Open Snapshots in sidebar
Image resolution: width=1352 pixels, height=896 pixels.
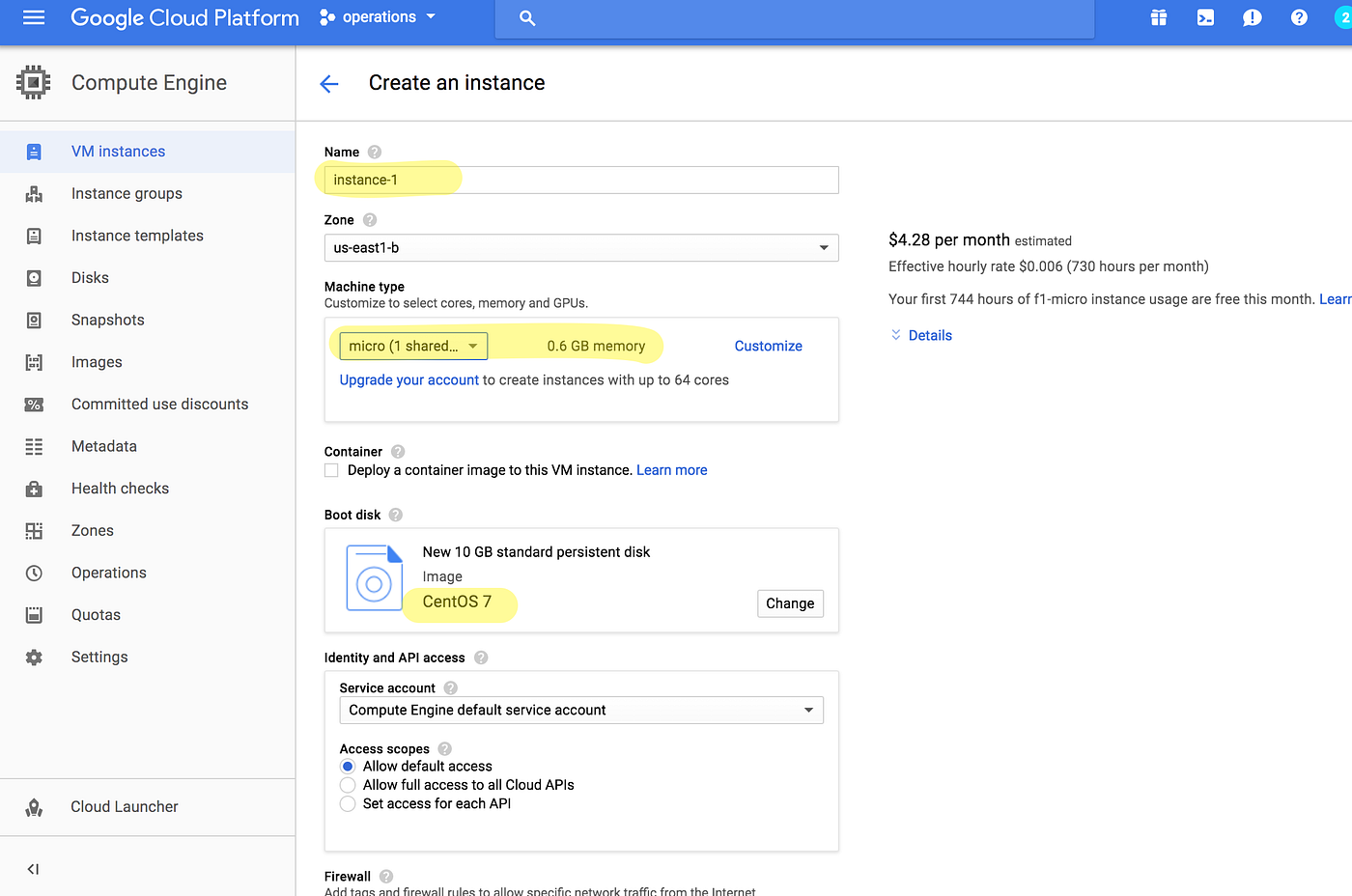point(107,321)
